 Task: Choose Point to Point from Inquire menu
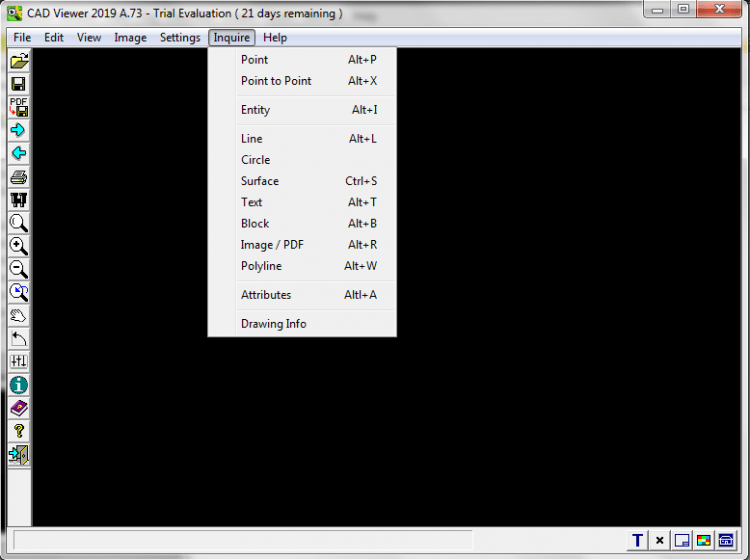(276, 81)
